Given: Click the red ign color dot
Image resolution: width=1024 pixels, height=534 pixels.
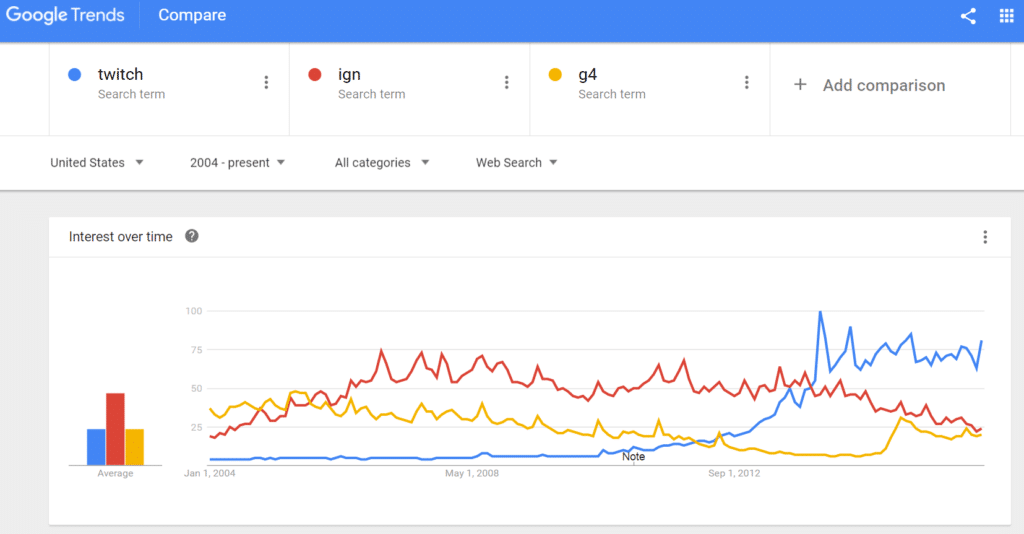Looking at the screenshot, I should coord(315,75).
